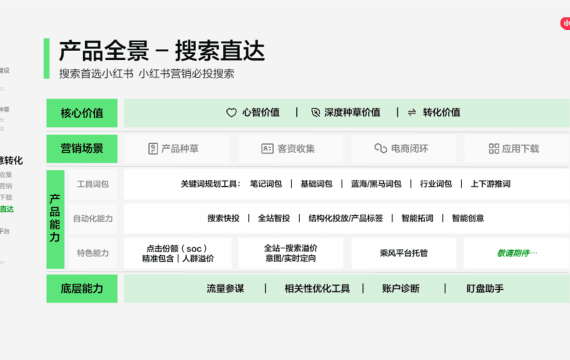Select the vertical 产品能力 label
The width and height of the screenshot is (570, 360).
point(55,219)
